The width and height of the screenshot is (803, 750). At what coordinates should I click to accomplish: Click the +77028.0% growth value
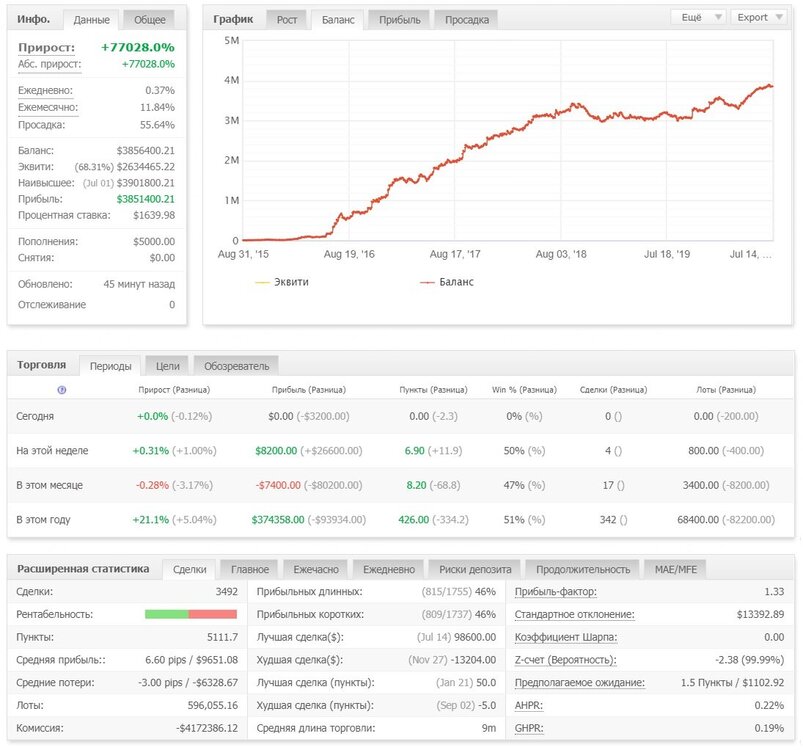137,48
